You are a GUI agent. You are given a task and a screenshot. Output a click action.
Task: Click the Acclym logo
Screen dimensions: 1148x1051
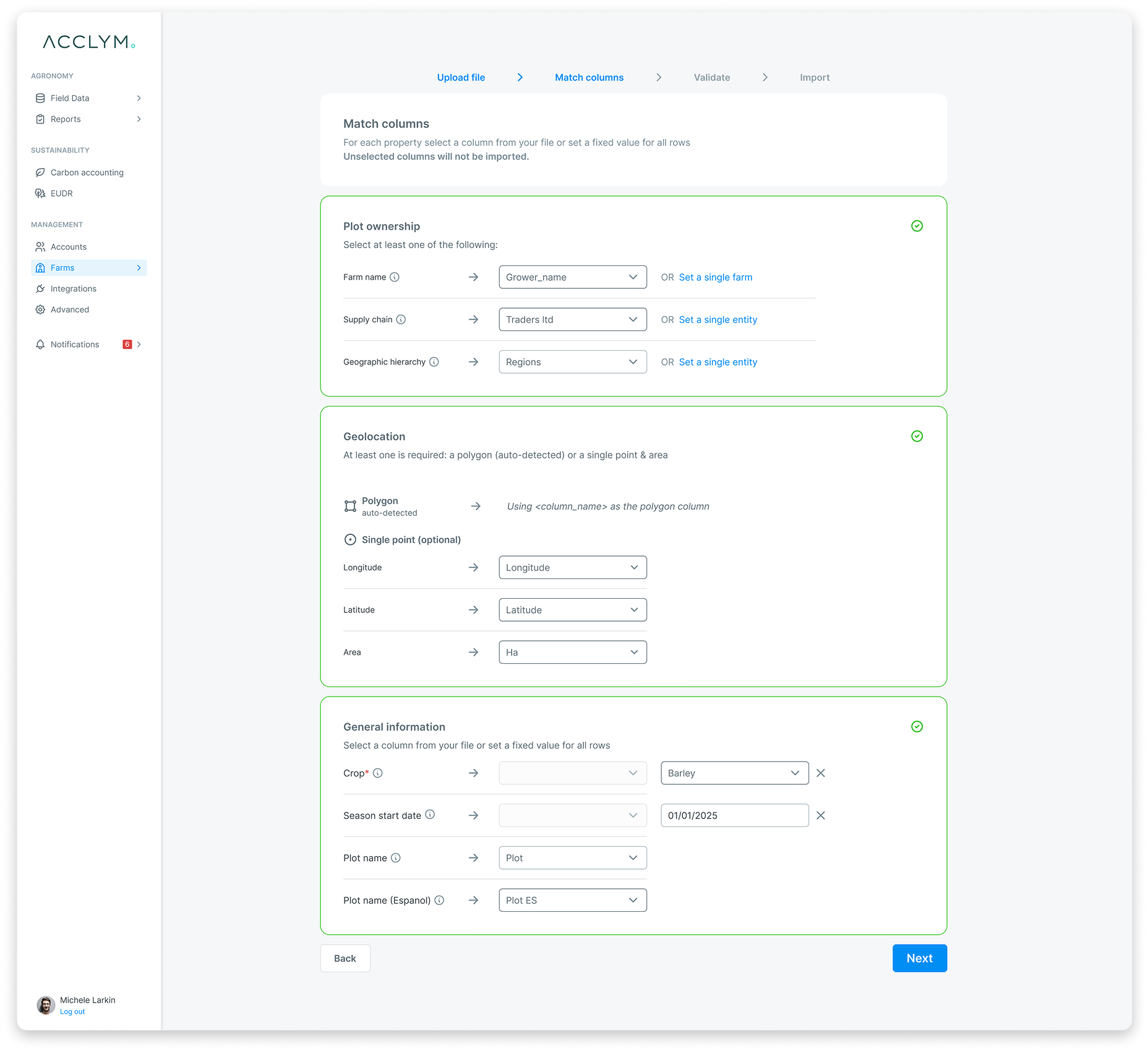tap(89, 42)
